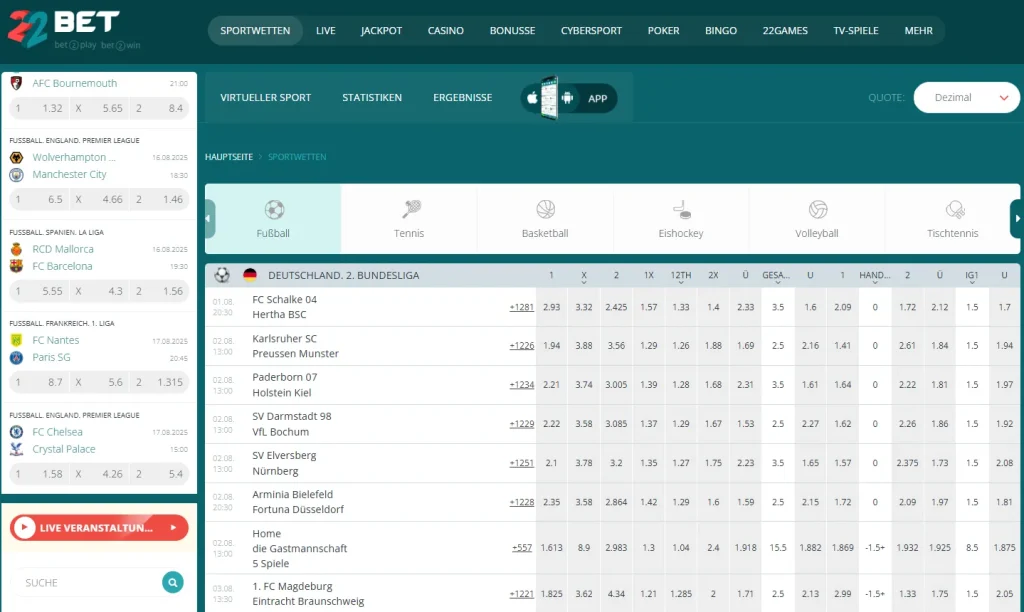Click the Manchester City club crest
This screenshot has width=1024, height=612.
point(16,174)
